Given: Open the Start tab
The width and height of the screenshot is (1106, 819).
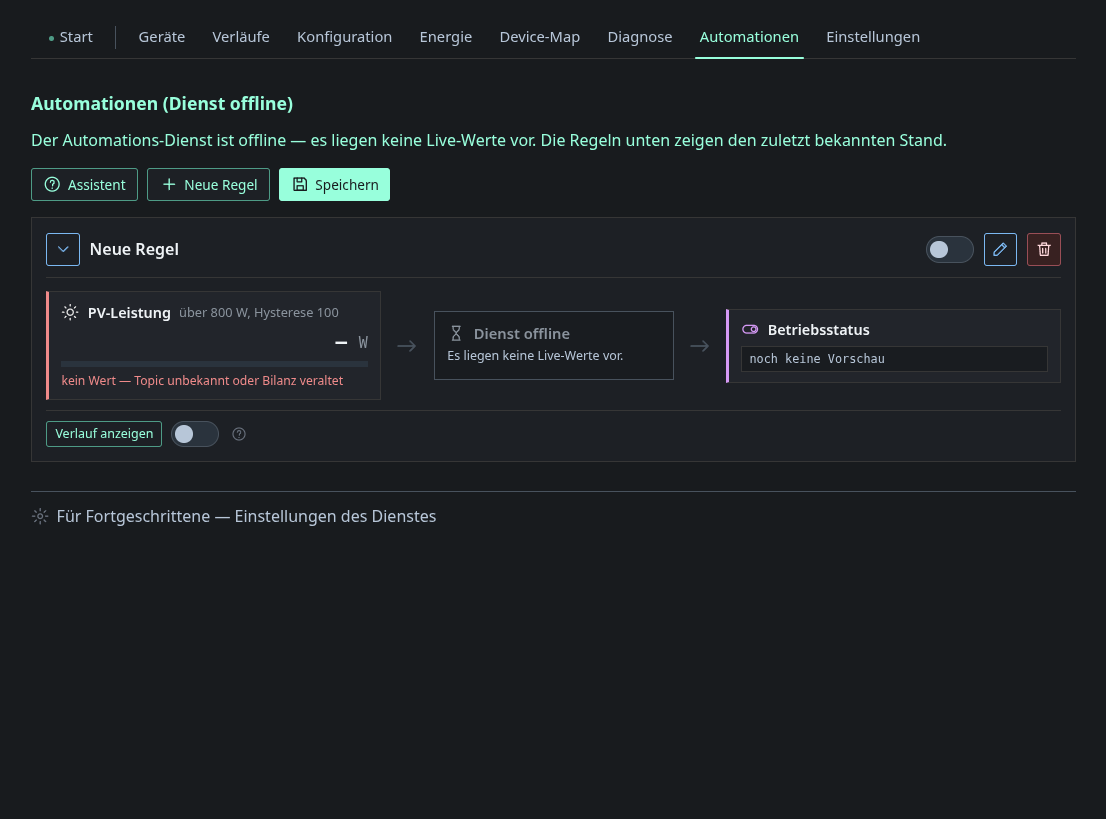Looking at the screenshot, I should coord(71,37).
